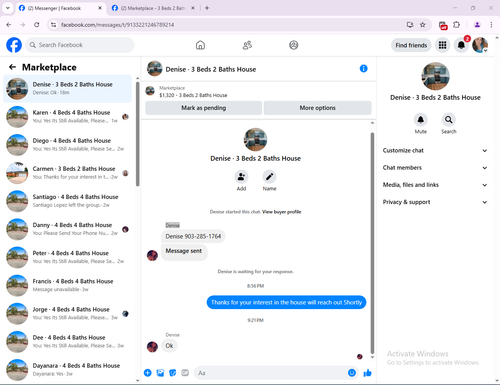The image size is (500, 385).
Task: Bookmark this page with star icon
Action: (423, 25)
